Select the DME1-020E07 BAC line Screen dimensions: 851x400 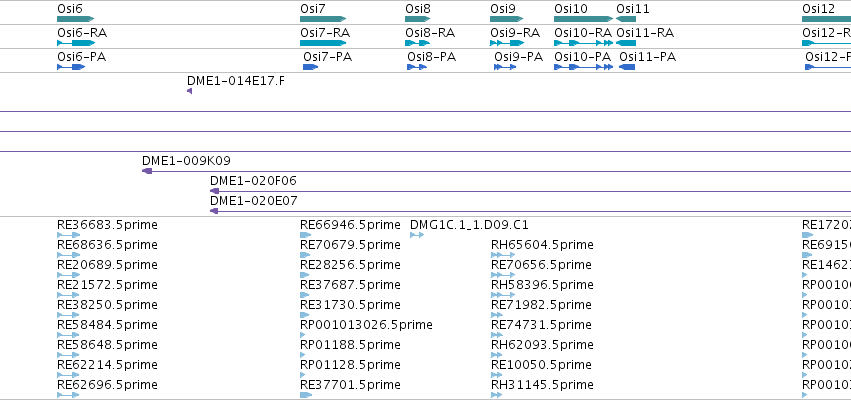click(x=530, y=211)
